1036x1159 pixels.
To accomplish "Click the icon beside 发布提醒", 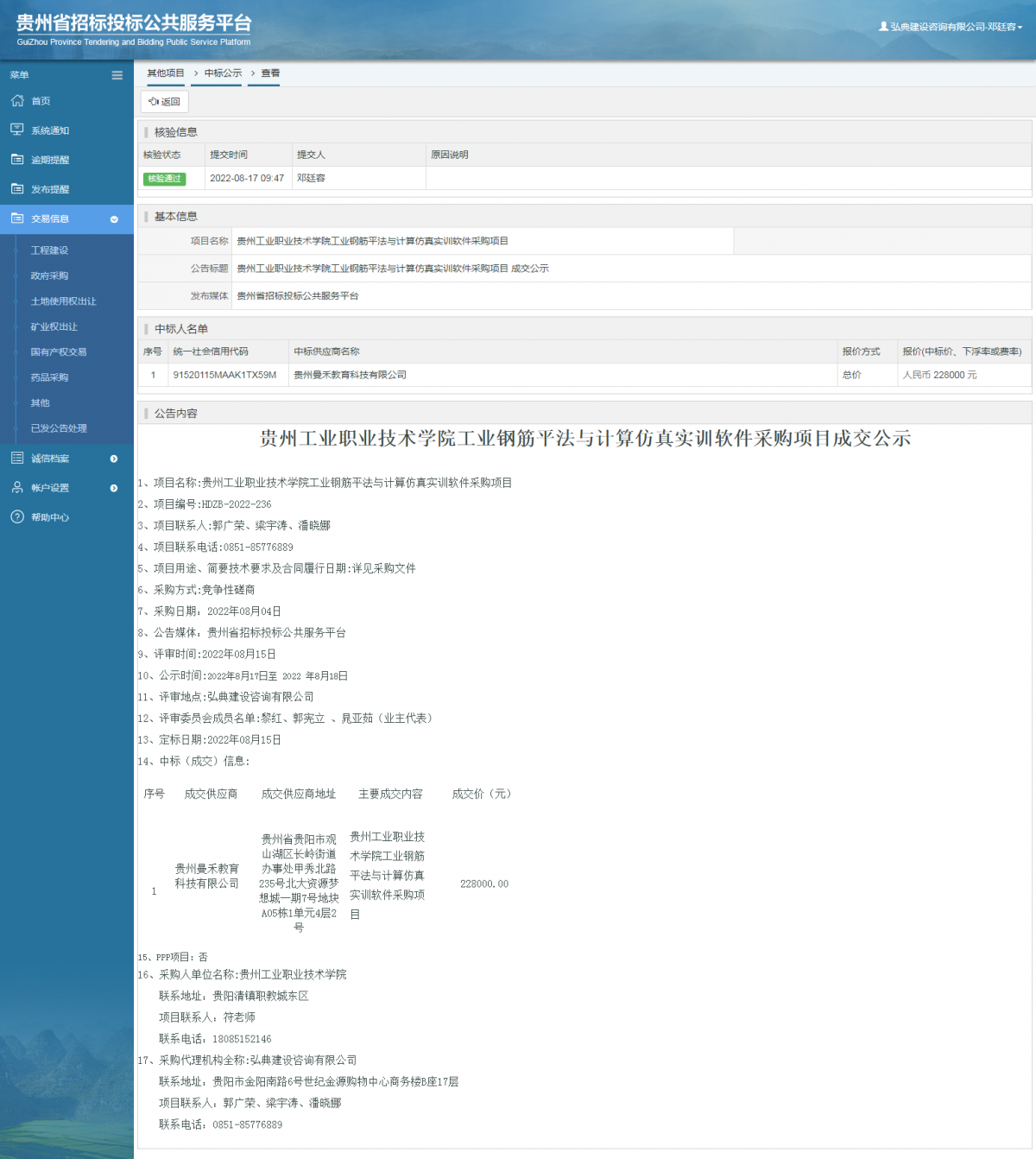I will [17, 188].
